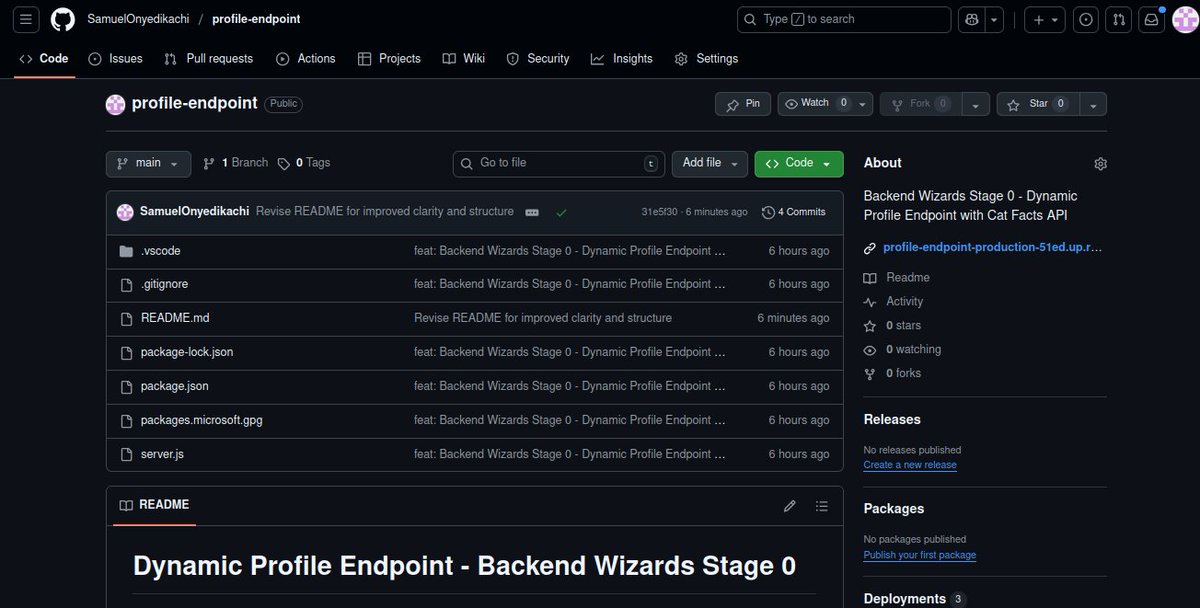1200x608 pixels.
Task: Edit repository details gear icon
Action: pyautogui.click(x=1101, y=164)
